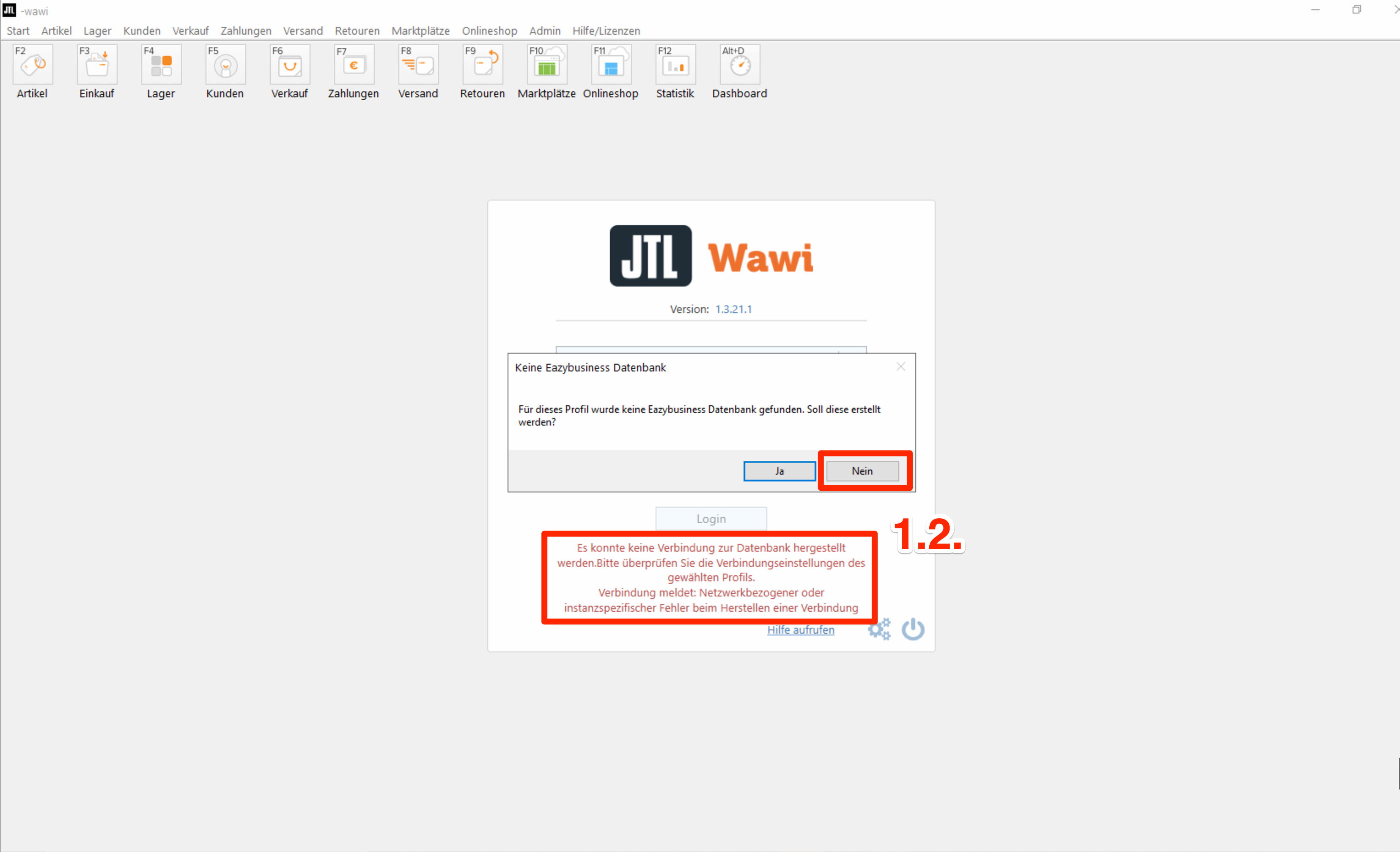Screen dimensions: 1400x852
Task: Click the database settings gears icon
Action: 878,629
